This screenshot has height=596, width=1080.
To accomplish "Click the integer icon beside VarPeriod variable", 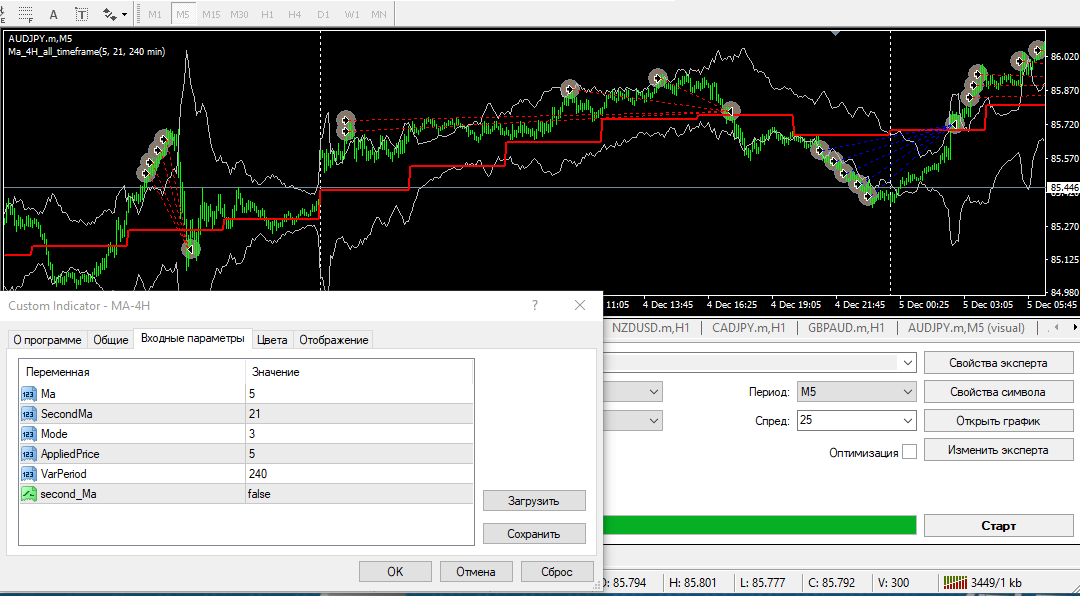I will [29, 474].
